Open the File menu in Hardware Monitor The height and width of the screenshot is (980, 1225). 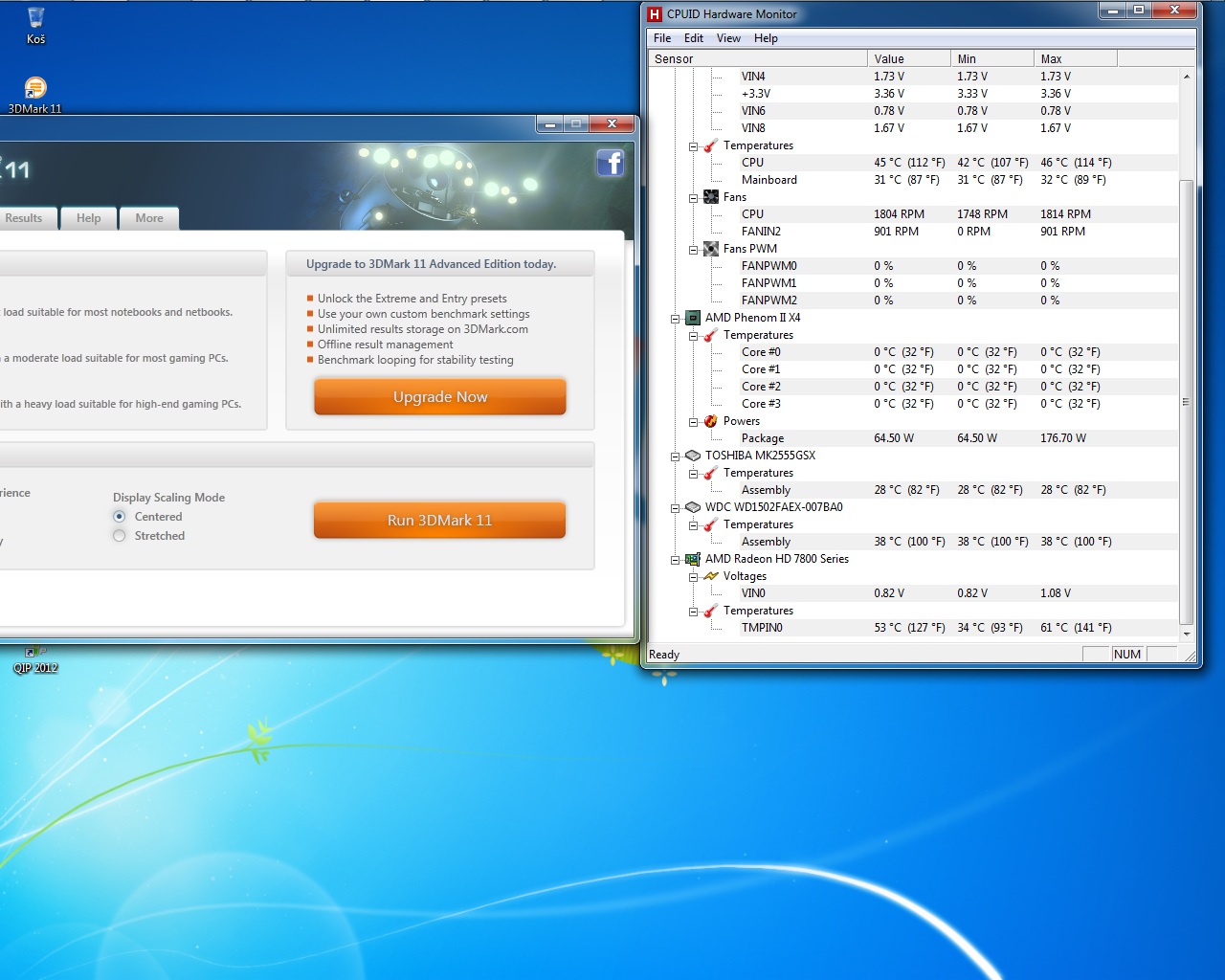662,38
